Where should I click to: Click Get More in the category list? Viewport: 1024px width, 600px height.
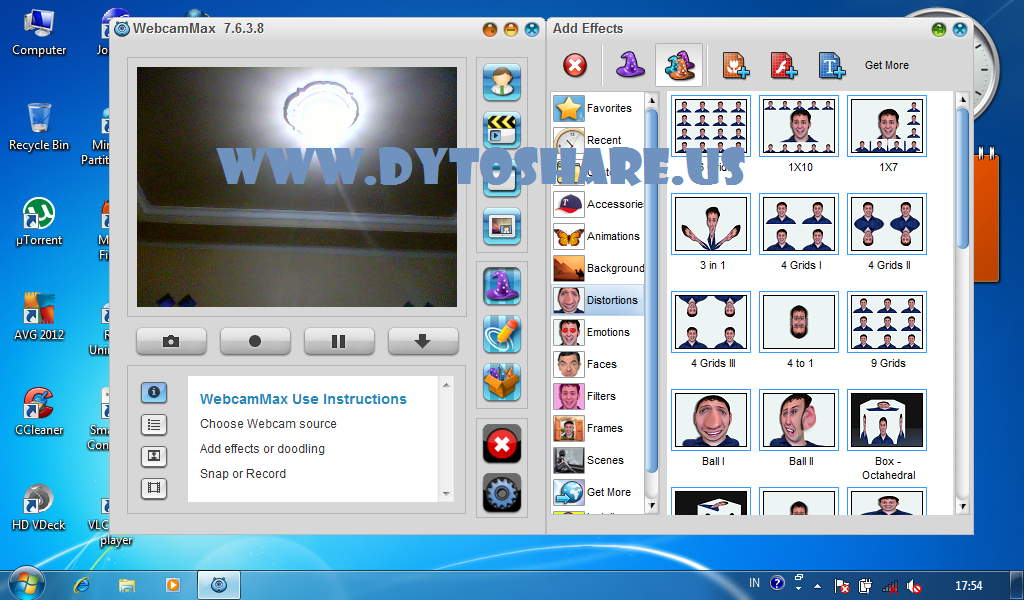point(598,492)
